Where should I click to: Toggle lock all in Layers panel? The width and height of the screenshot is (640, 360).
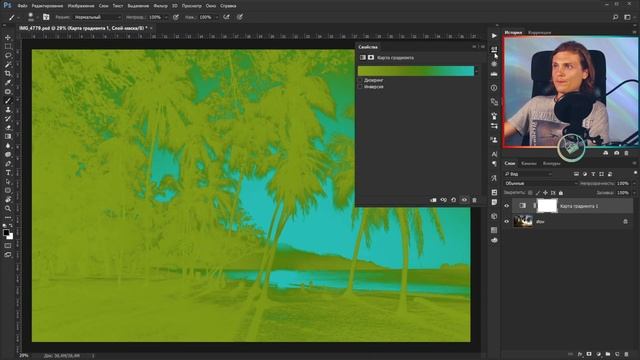click(561, 193)
